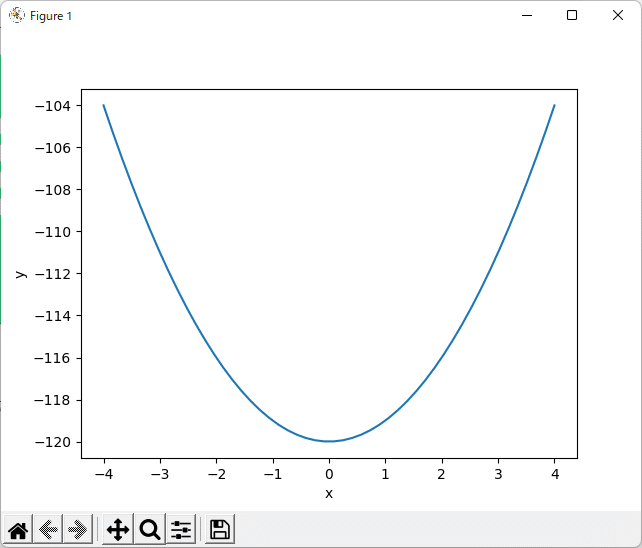
Task: Click y tick label −104
Action: pyautogui.click(x=53, y=106)
